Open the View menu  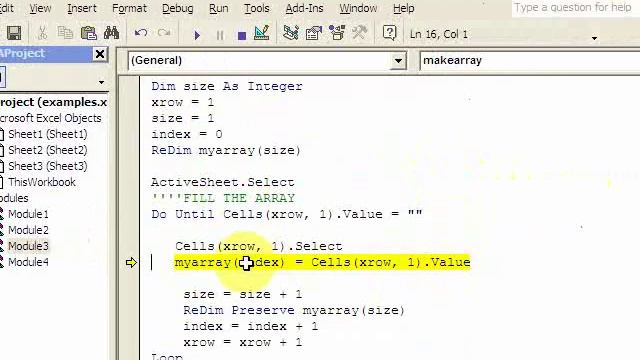click(40, 8)
